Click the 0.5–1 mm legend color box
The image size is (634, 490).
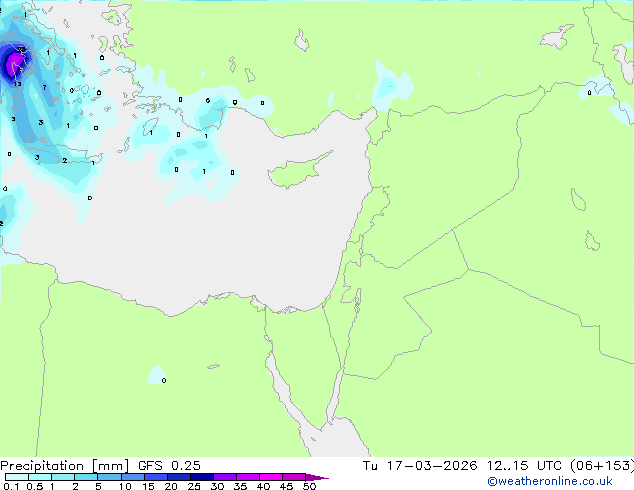point(40,477)
